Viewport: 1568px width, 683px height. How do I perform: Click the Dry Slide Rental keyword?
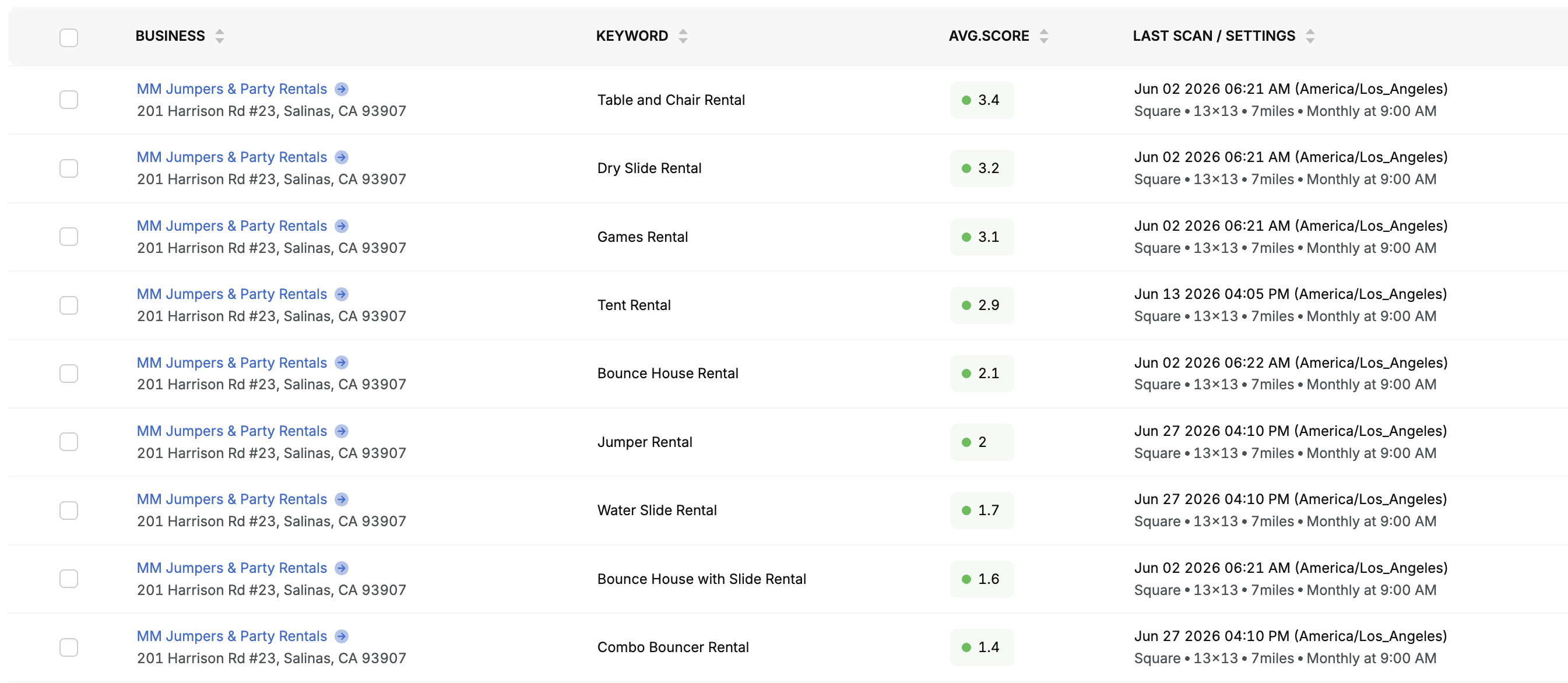tap(649, 168)
